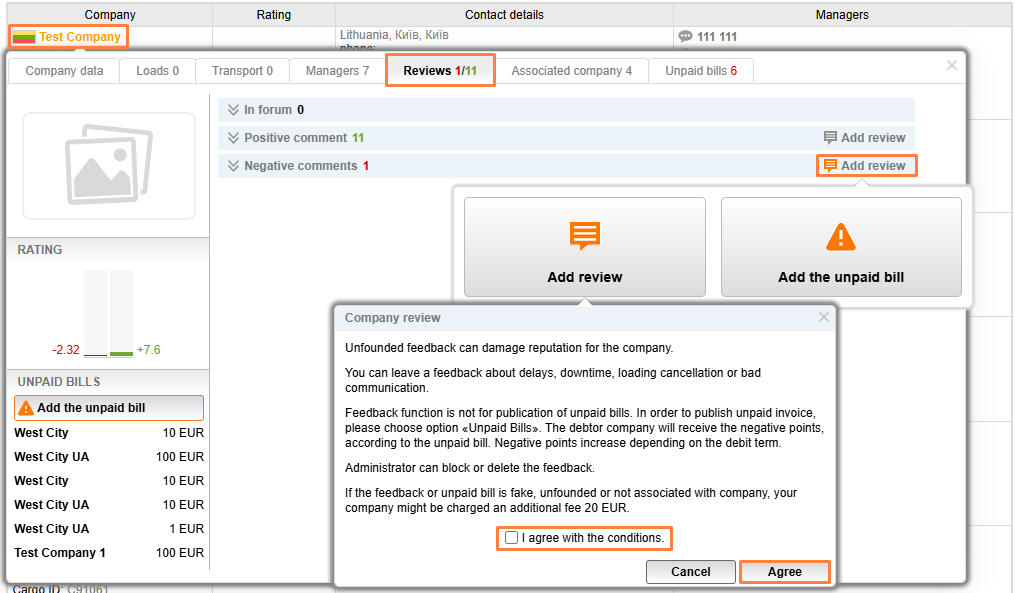Click the Lithuanian flag icon beside Test Company
The width and height of the screenshot is (1015, 593).
coord(24,37)
